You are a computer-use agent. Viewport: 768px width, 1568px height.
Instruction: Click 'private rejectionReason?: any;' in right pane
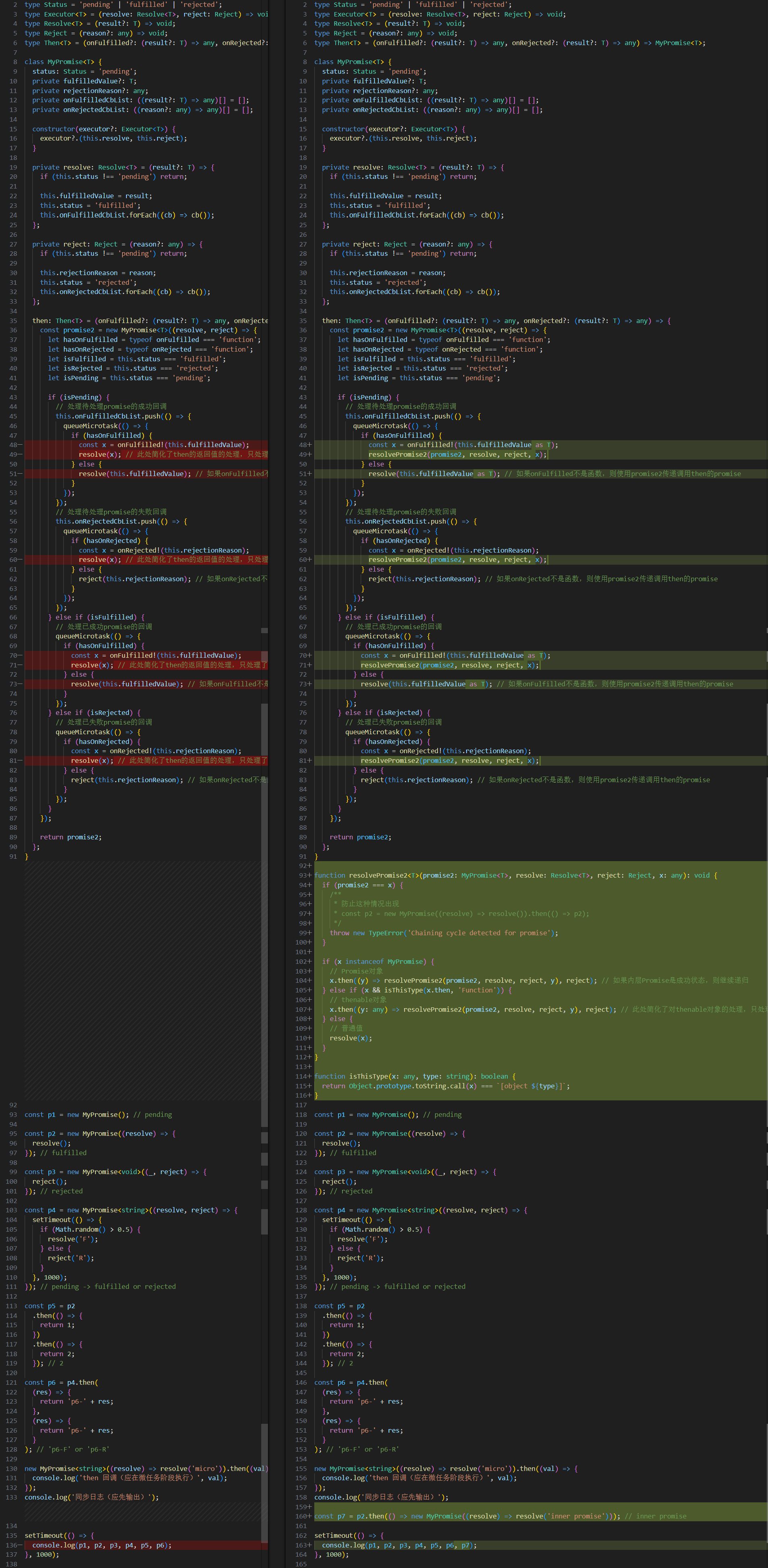380,91
